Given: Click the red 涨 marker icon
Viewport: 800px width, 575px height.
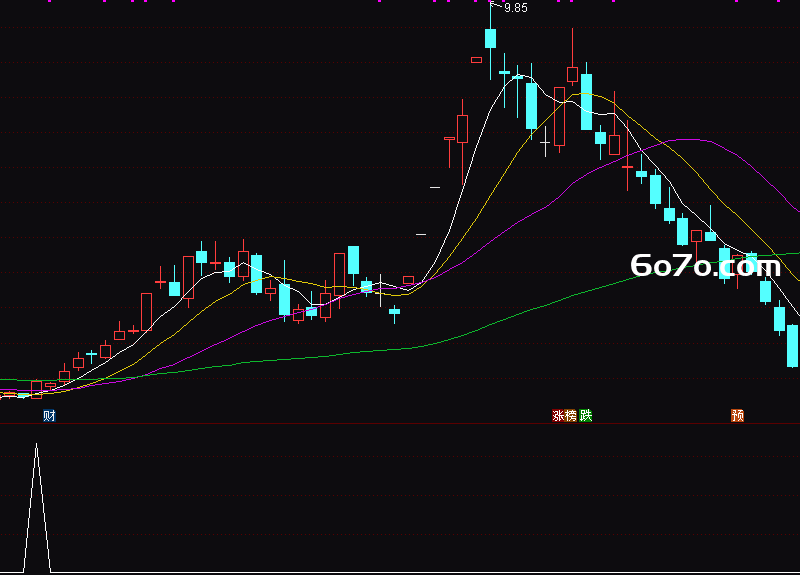Looking at the screenshot, I should (x=558, y=416).
